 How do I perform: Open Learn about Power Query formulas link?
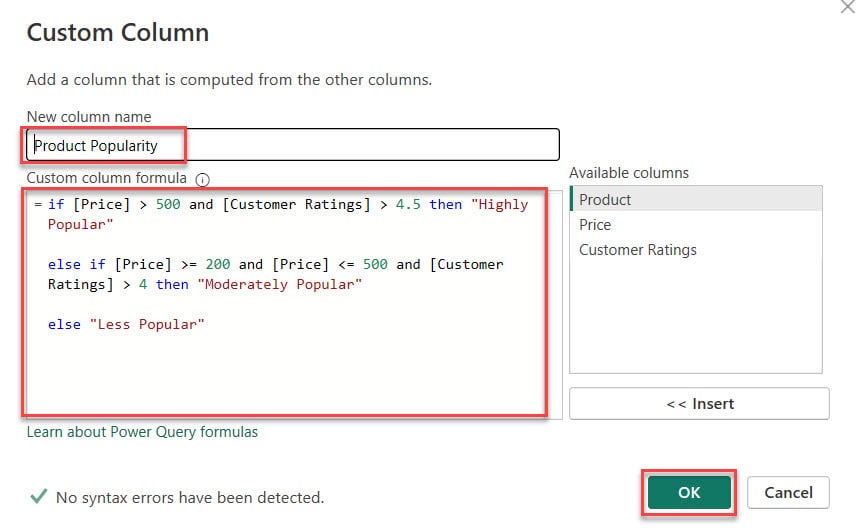point(142,432)
